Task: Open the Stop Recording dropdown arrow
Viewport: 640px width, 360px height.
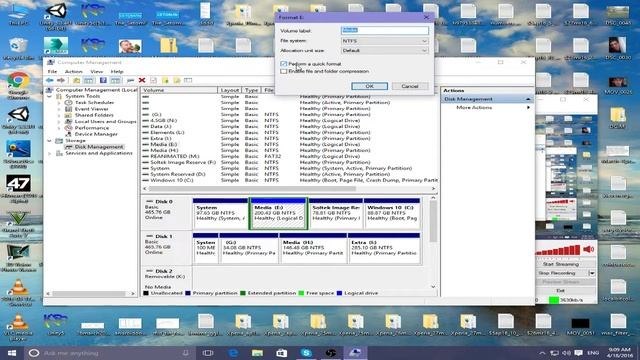Action: [x=592, y=273]
